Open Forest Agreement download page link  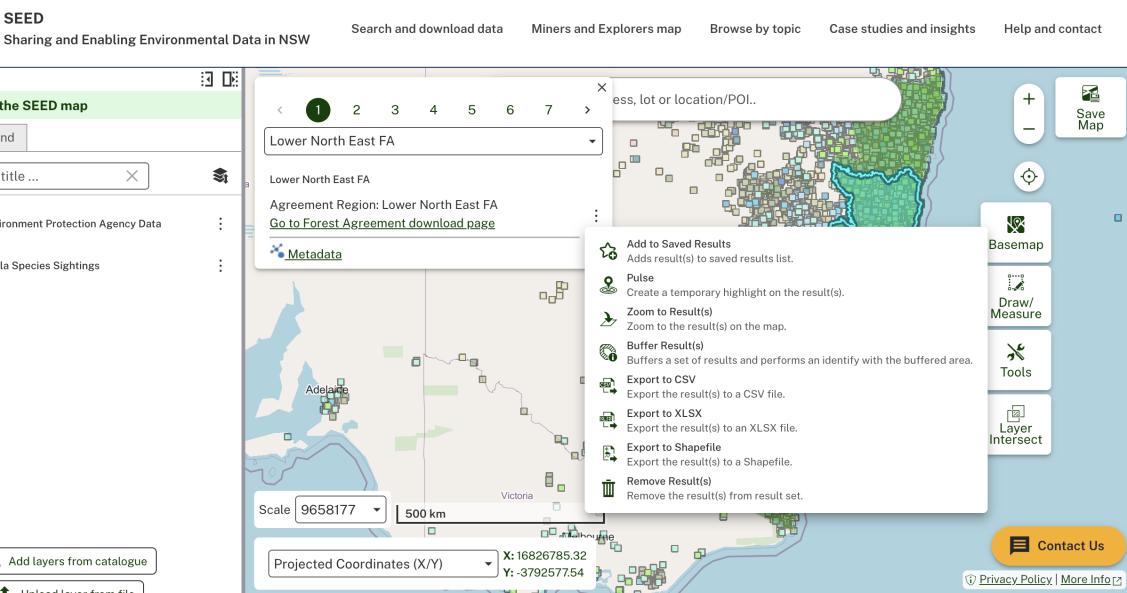(x=382, y=224)
